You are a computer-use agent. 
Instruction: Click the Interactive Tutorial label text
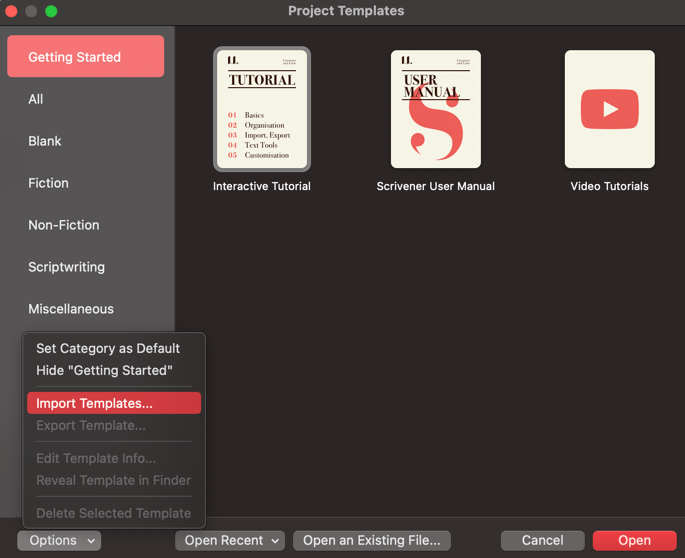pyautogui.click(x=262, y=186)
